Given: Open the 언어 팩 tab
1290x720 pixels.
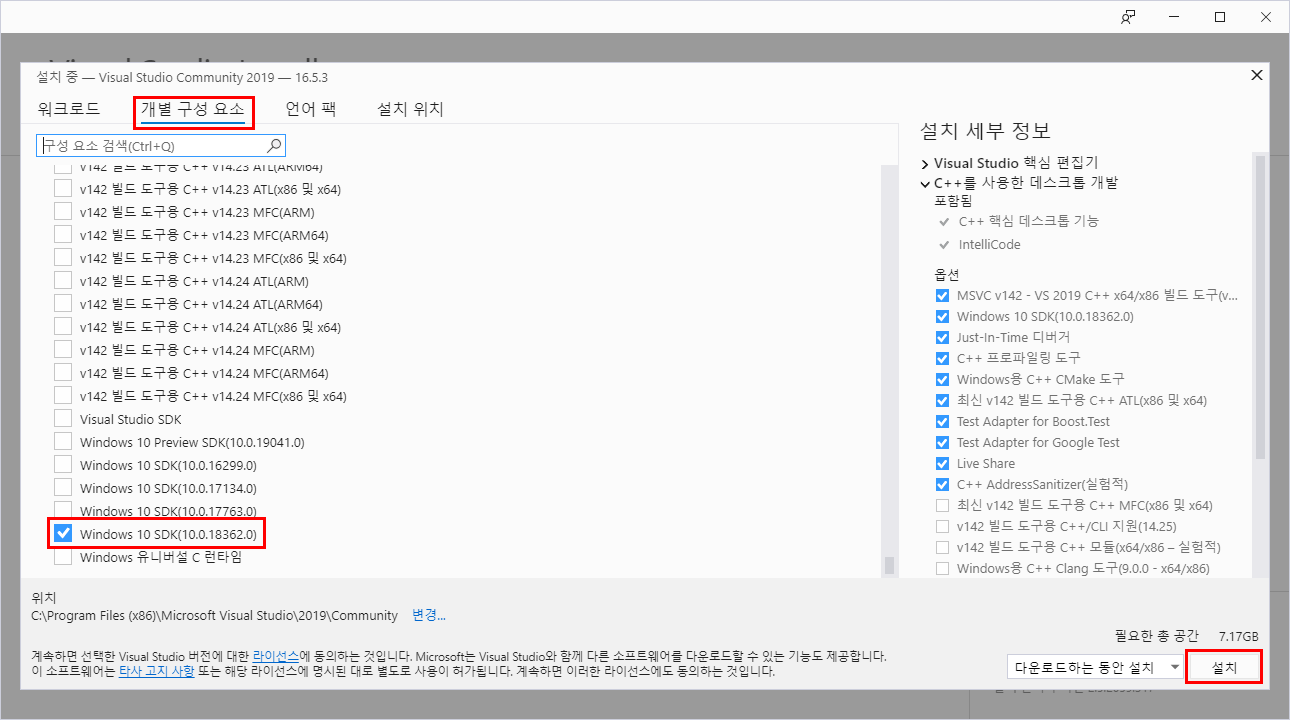Looking at the screenshot, I should (310, 109).
